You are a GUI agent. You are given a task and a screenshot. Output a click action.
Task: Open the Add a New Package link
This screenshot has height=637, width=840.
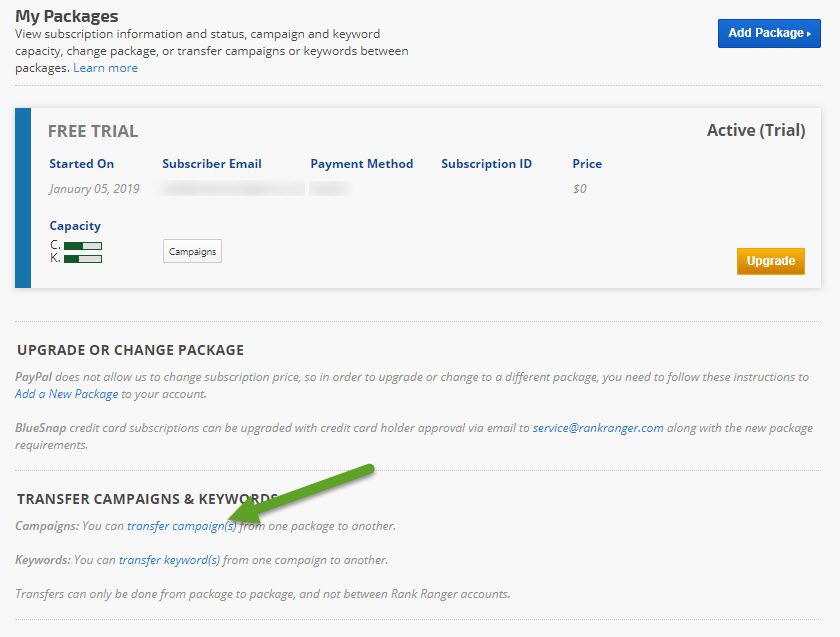[x=67, y=394]
